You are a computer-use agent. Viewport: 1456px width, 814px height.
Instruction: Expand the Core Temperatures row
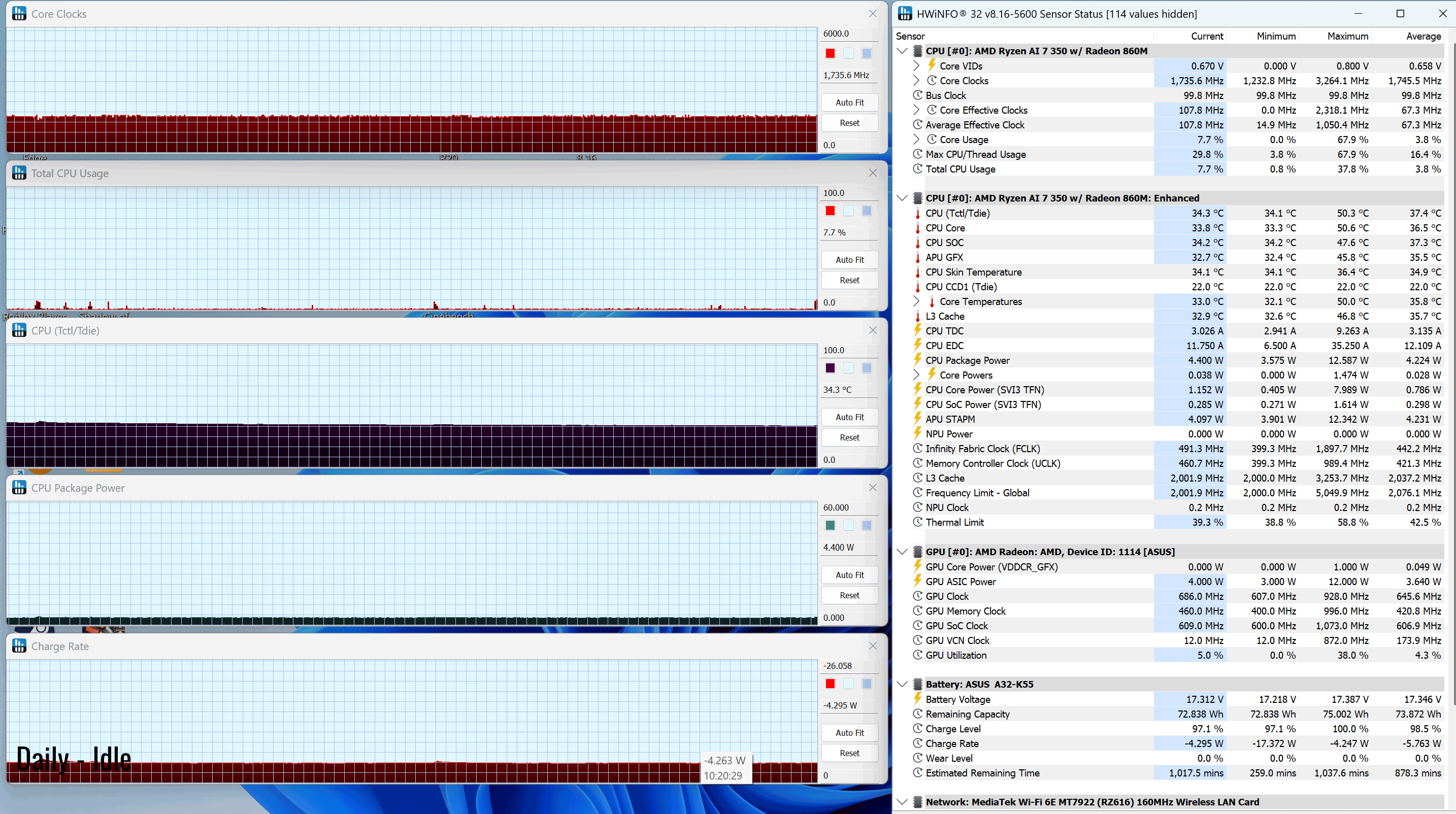[x=916, y=301]
